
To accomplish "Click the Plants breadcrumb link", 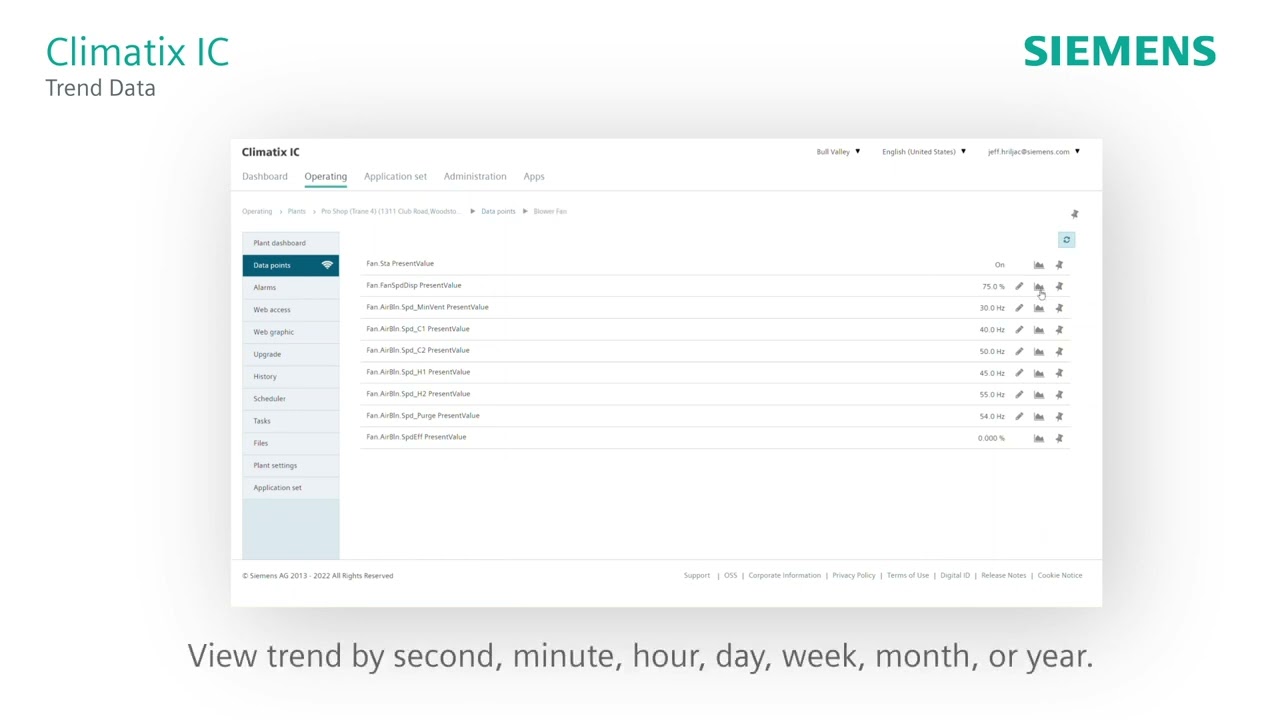I will click(297, 211).
